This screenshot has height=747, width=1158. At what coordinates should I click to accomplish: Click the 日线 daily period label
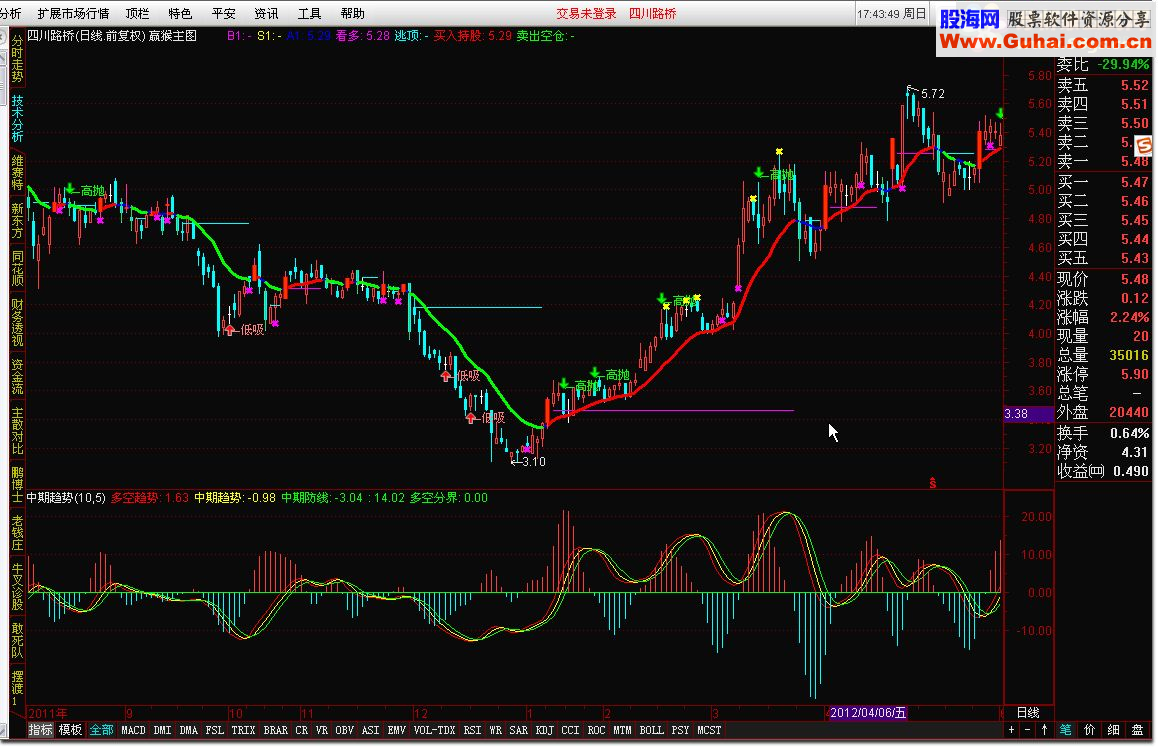(x=1028, y=713)
